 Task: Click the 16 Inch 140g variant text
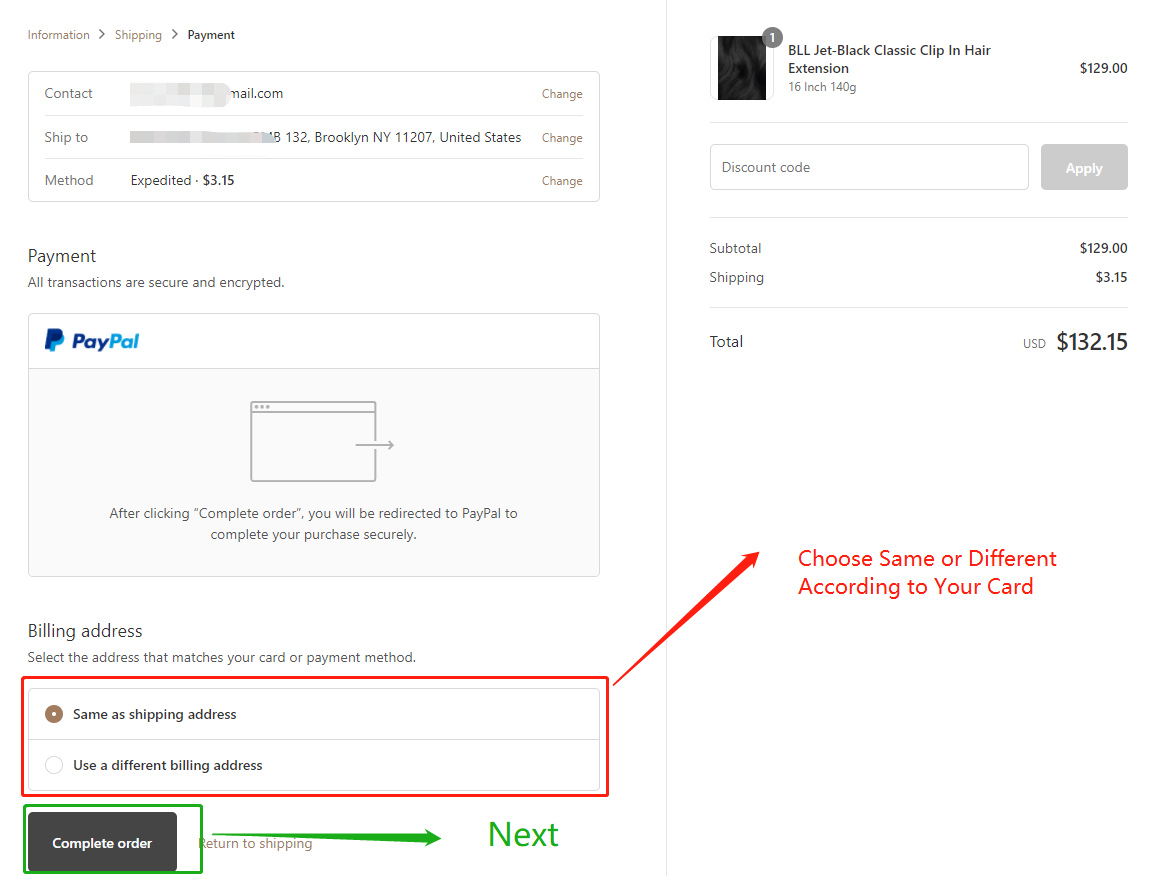(x=822, y=87)
